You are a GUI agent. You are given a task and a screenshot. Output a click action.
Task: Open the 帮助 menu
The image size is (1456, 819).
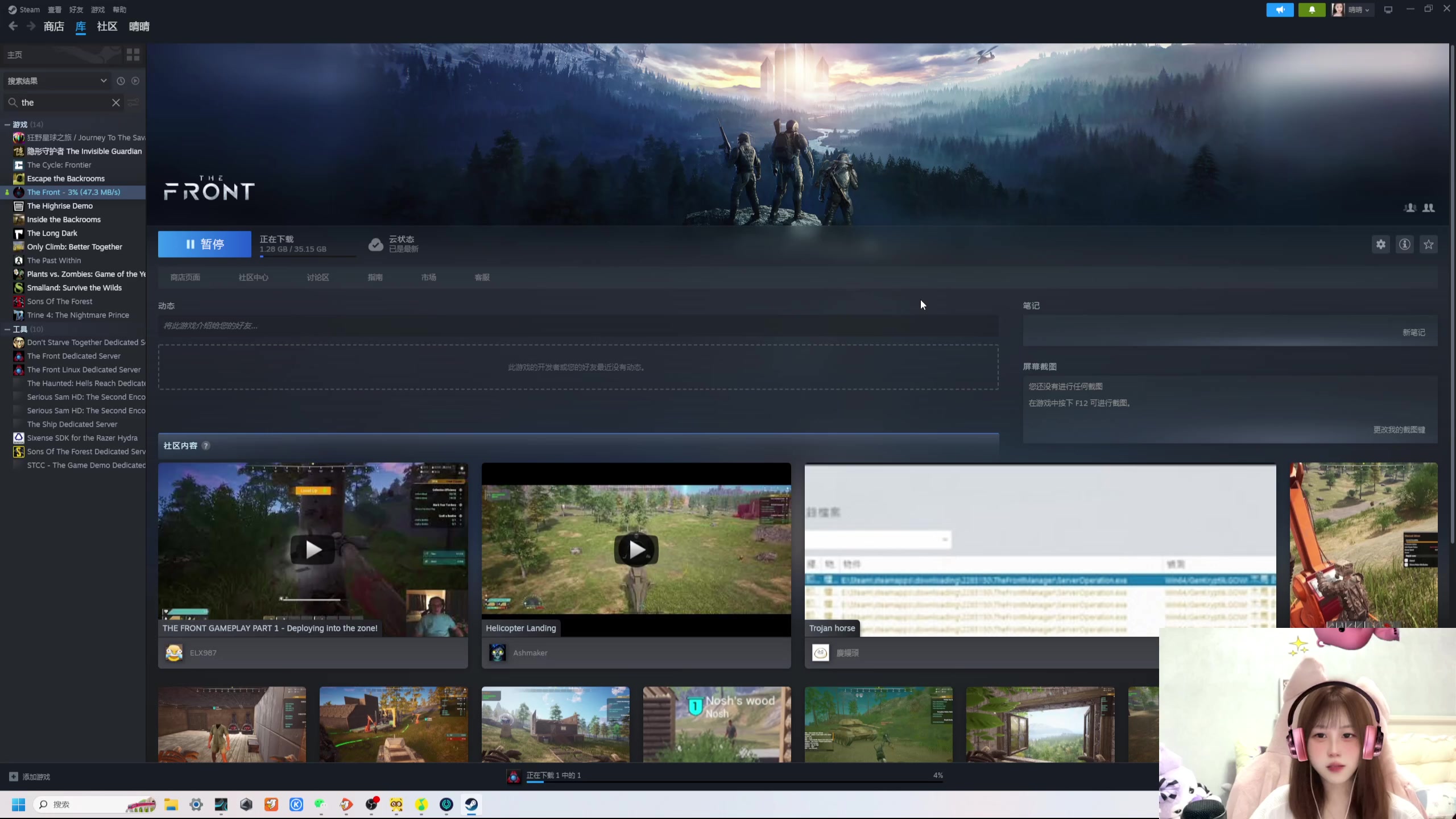[x=119, y=10]
